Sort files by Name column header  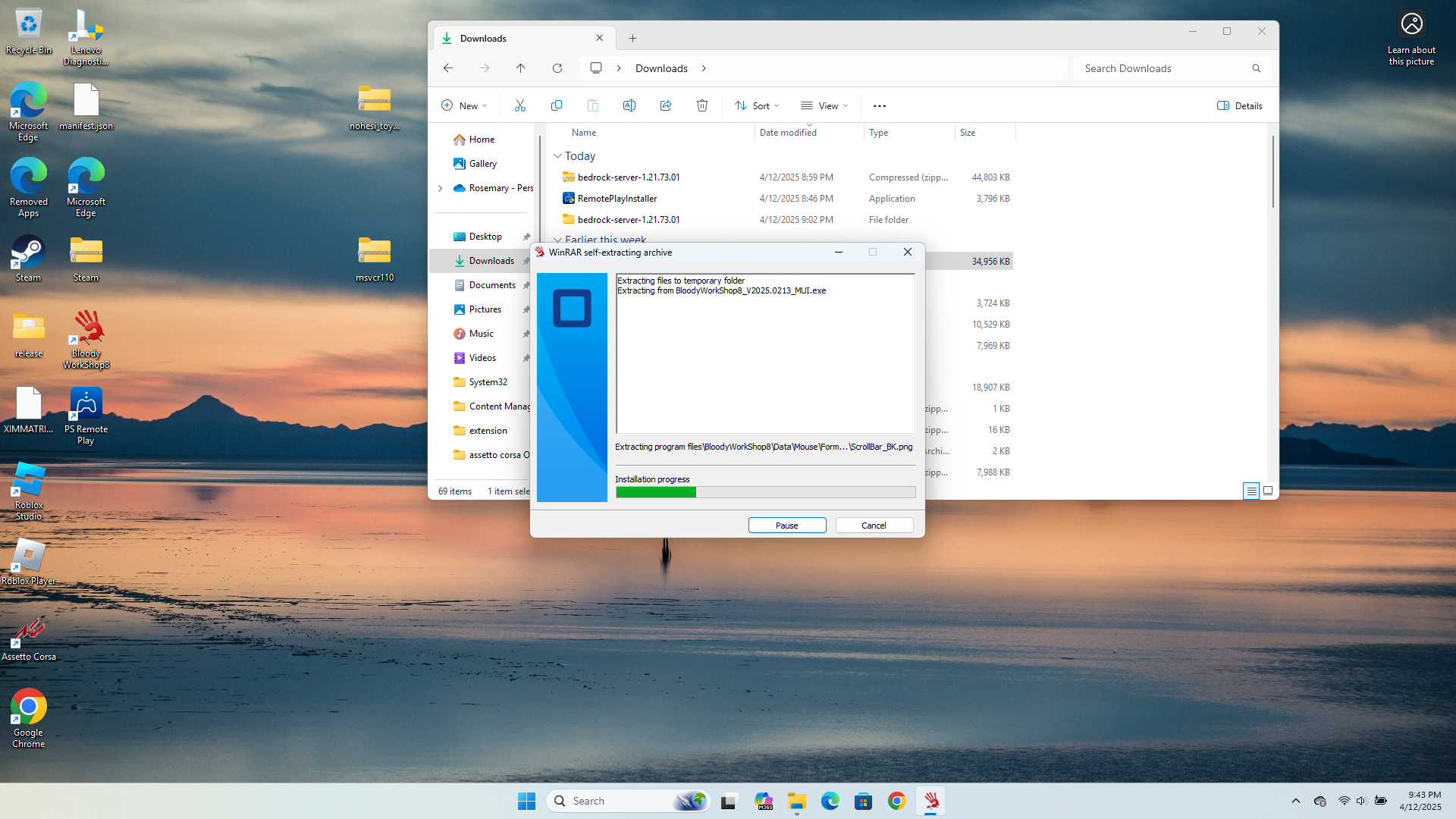coord(584,133)
